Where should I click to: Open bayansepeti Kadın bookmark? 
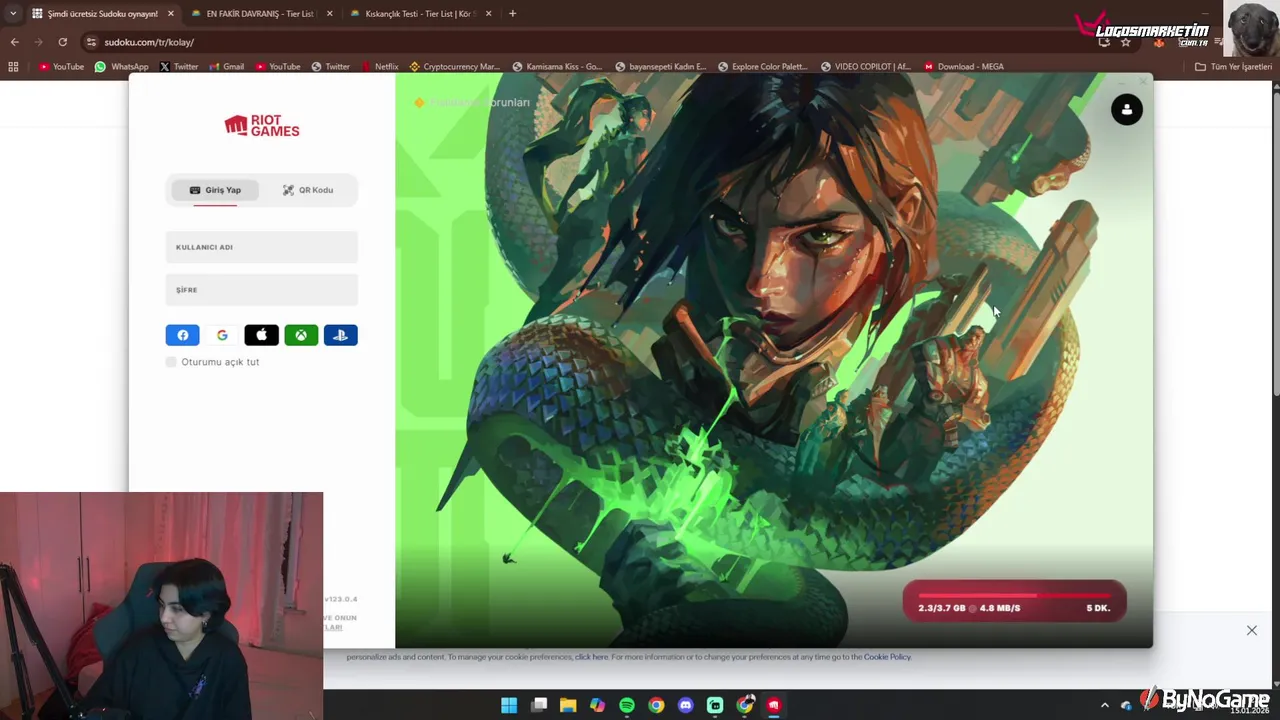[660, 67]
